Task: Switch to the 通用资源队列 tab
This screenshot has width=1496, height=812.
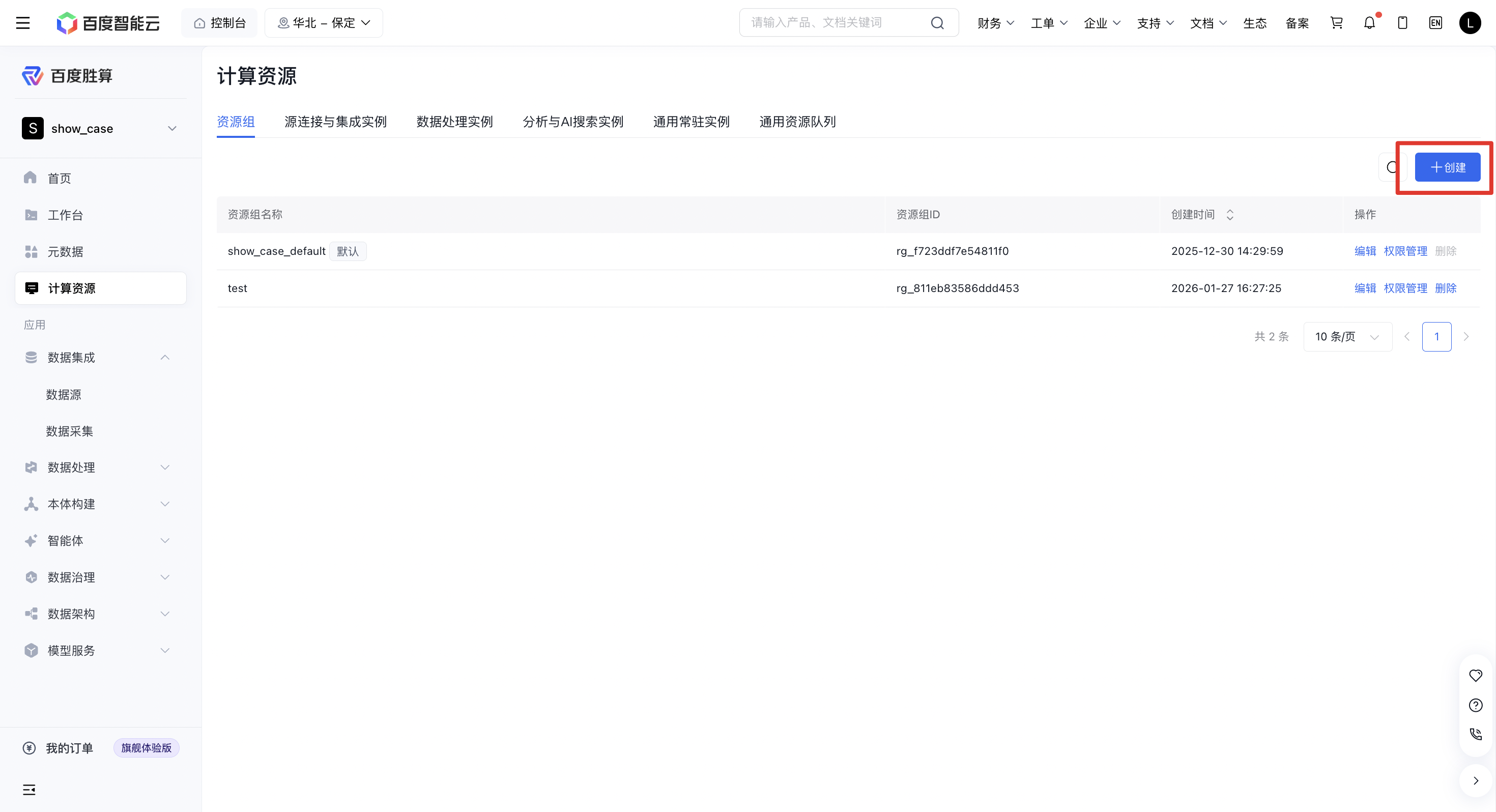Action: tap(797, 122)
